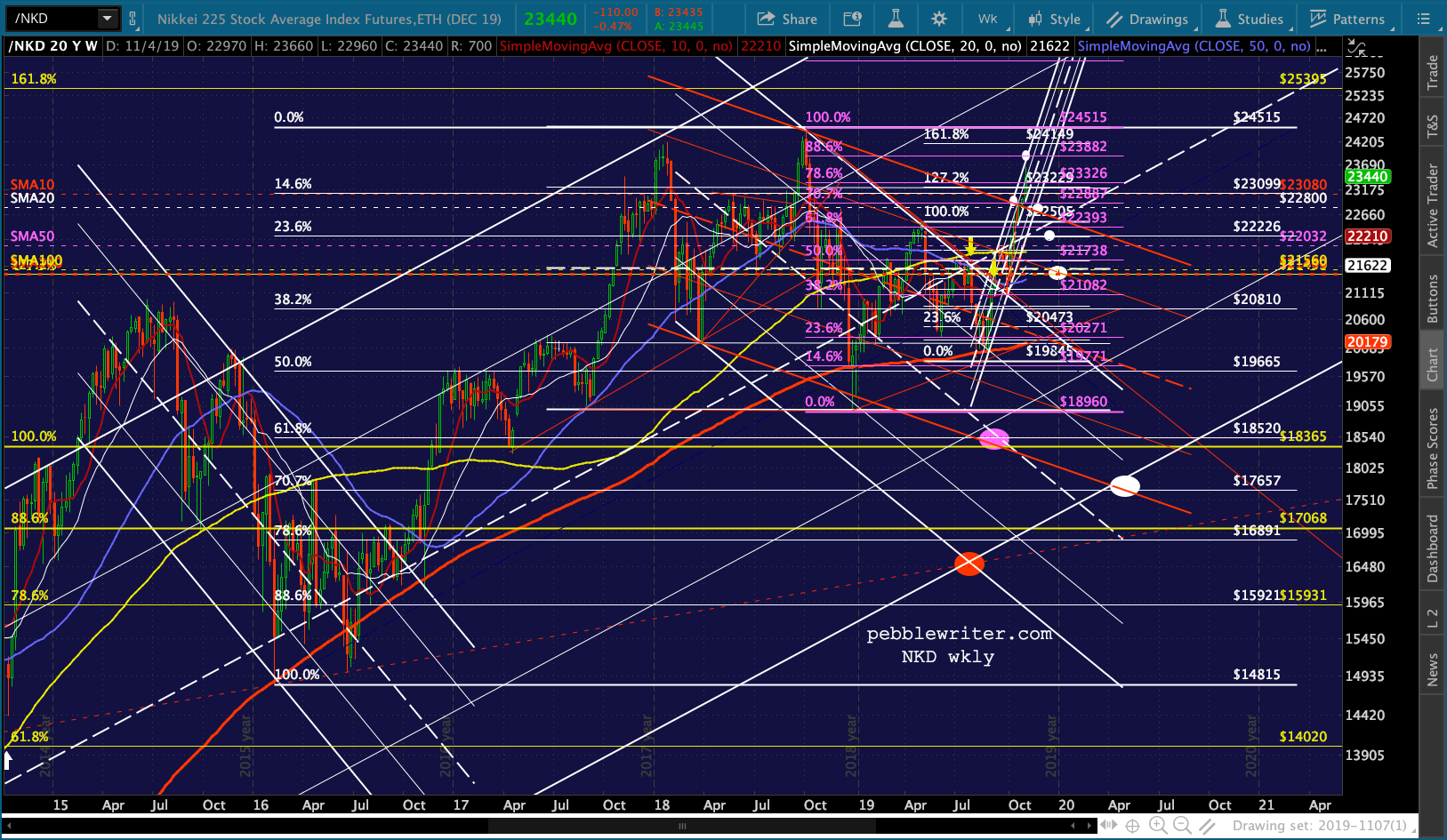The width and height of the screenshot is (1447, 840).
Task: Click the /NKD 20 Y W chart title
Action: 53,45
